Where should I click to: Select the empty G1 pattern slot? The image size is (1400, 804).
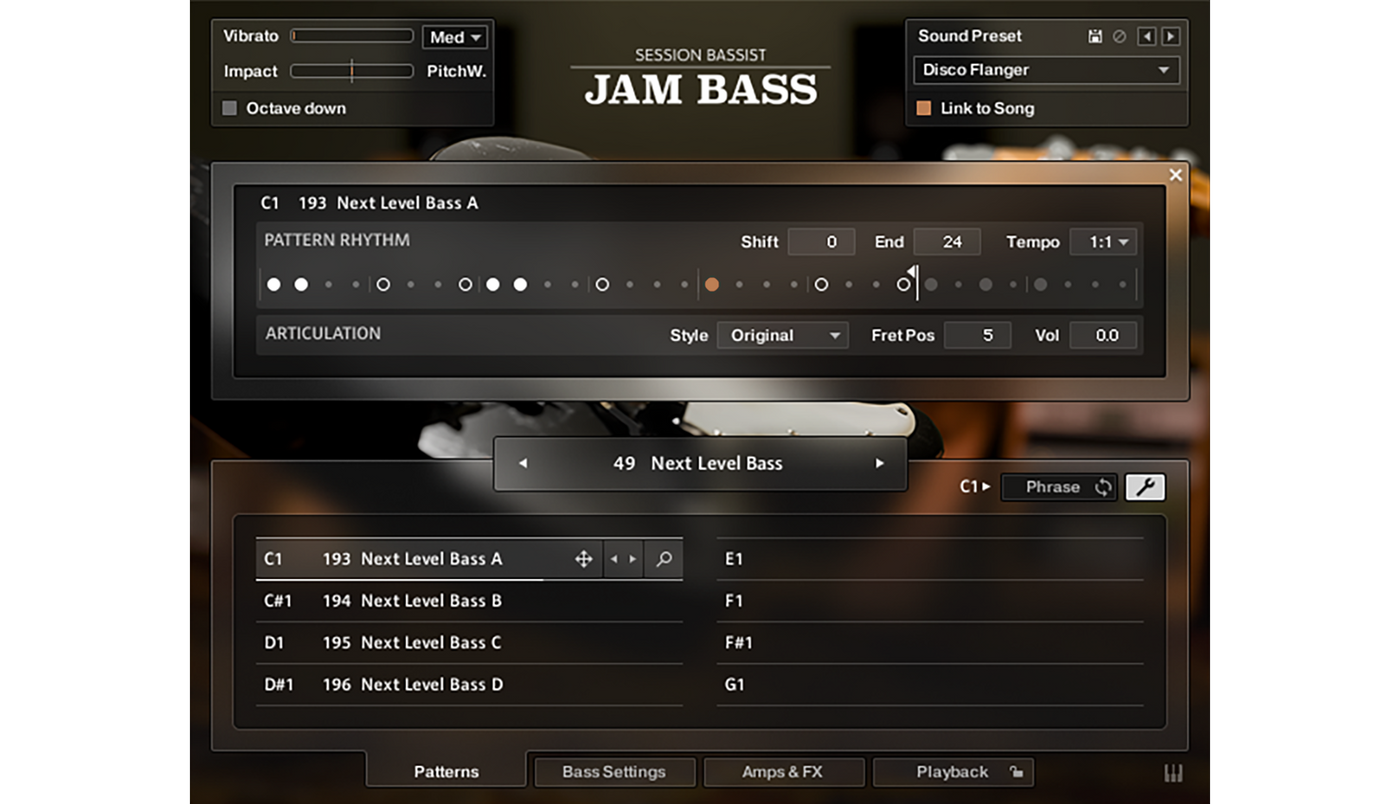point(930,685)
